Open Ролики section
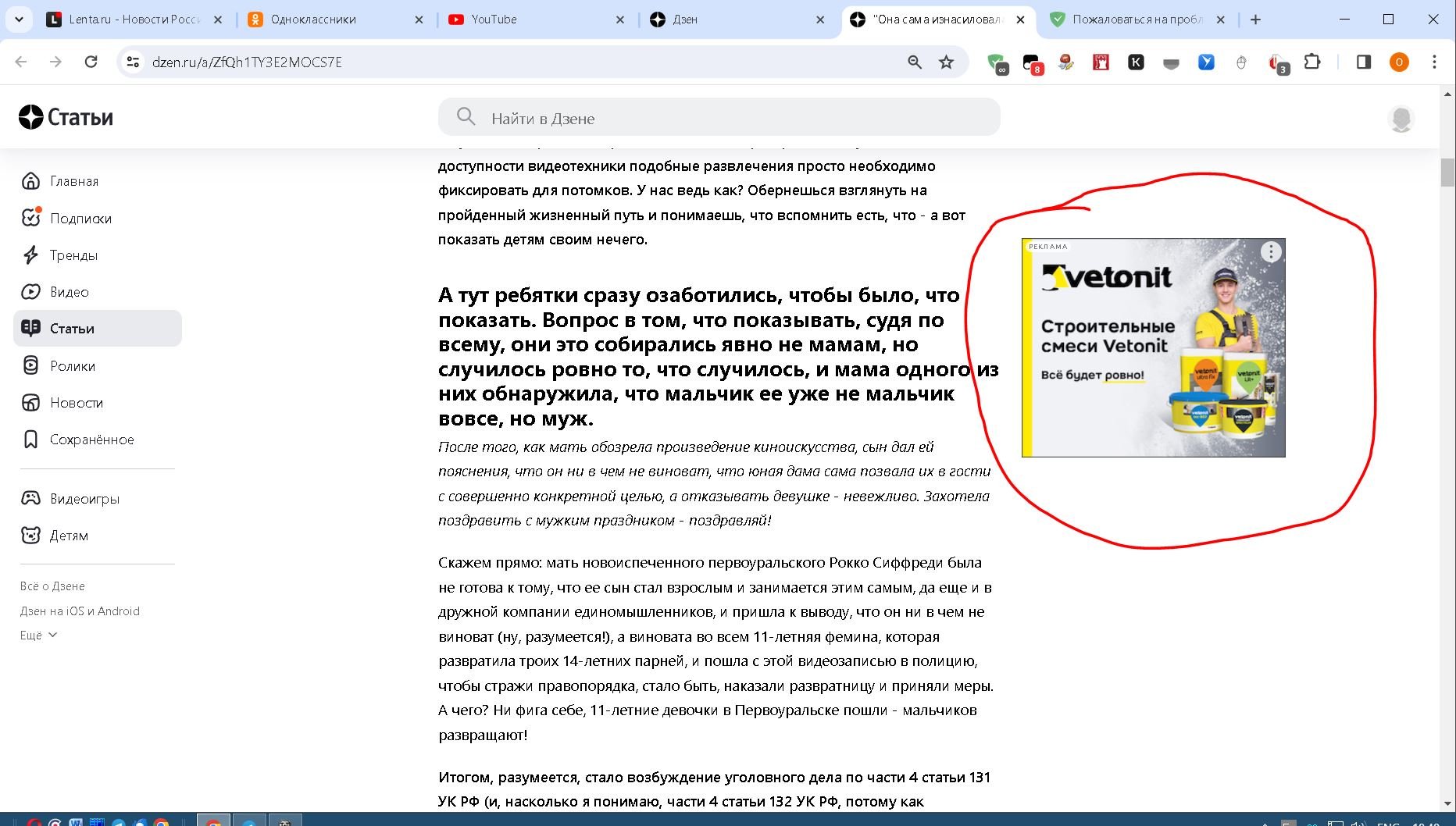 [x=72, y=366]
